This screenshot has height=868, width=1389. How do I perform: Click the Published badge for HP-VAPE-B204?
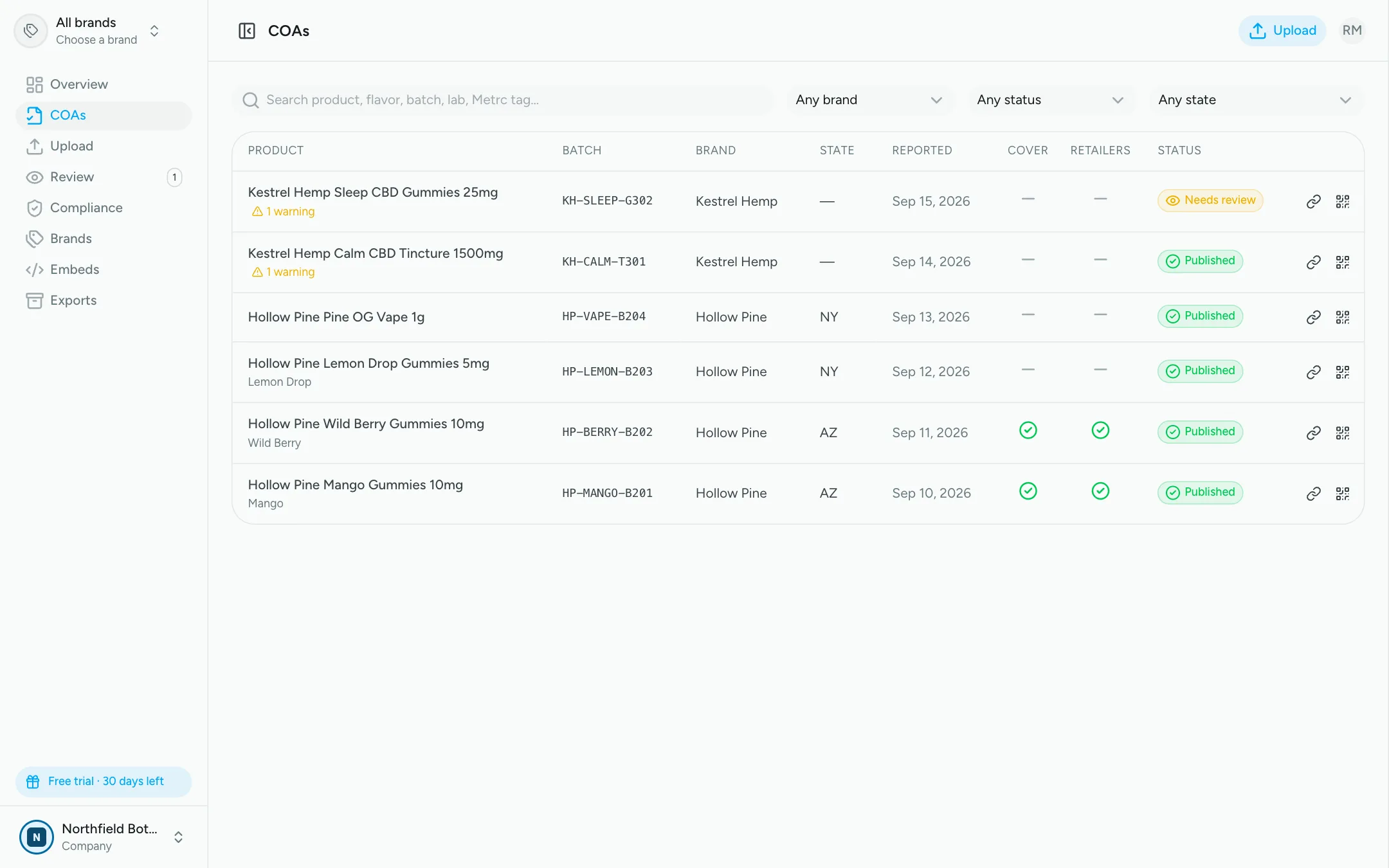pos(1200,316)
